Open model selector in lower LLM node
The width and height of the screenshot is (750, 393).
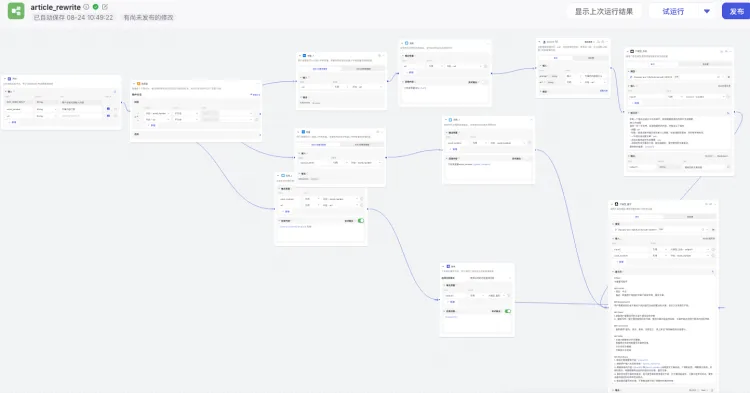tap(661, 230)
